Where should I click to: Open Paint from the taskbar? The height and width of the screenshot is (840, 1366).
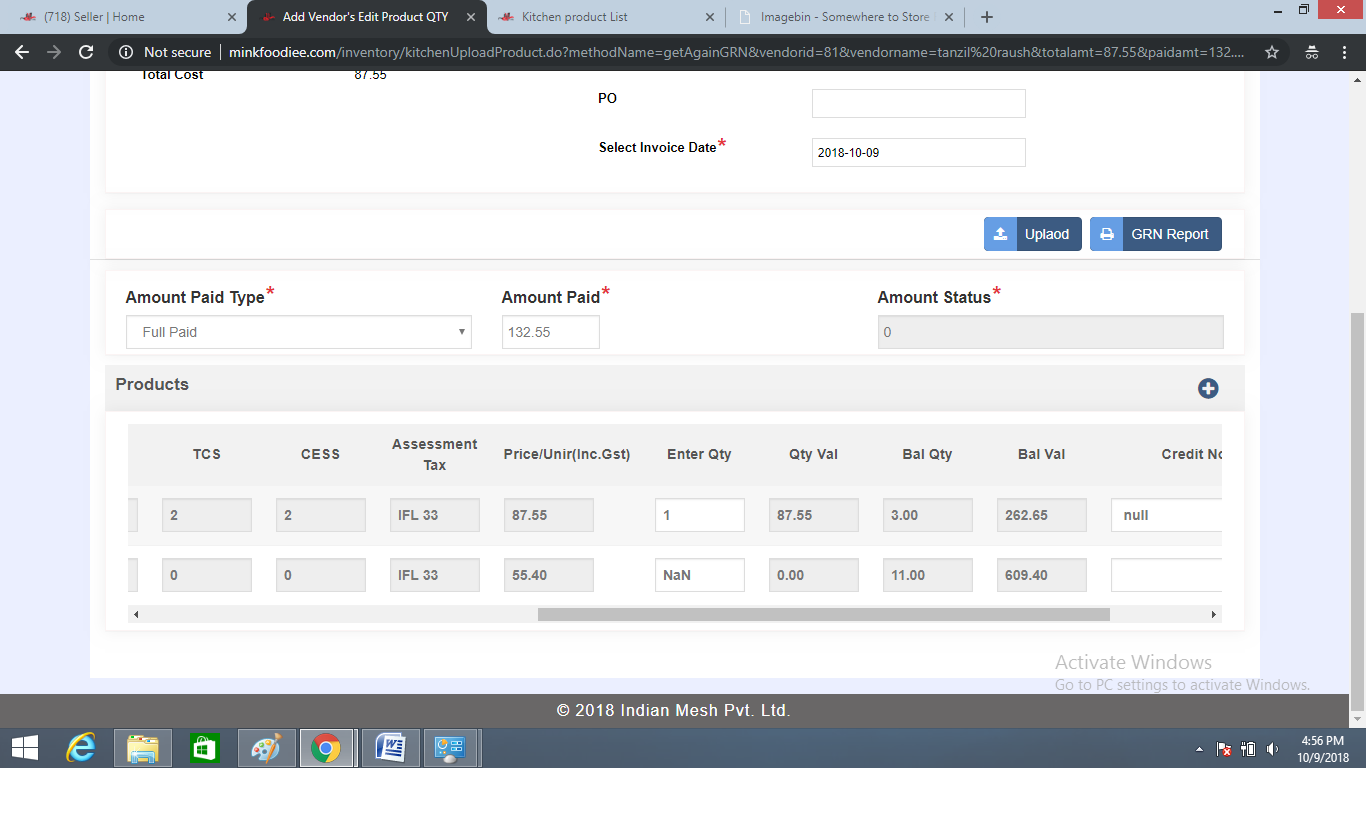(x=266, y=748)
